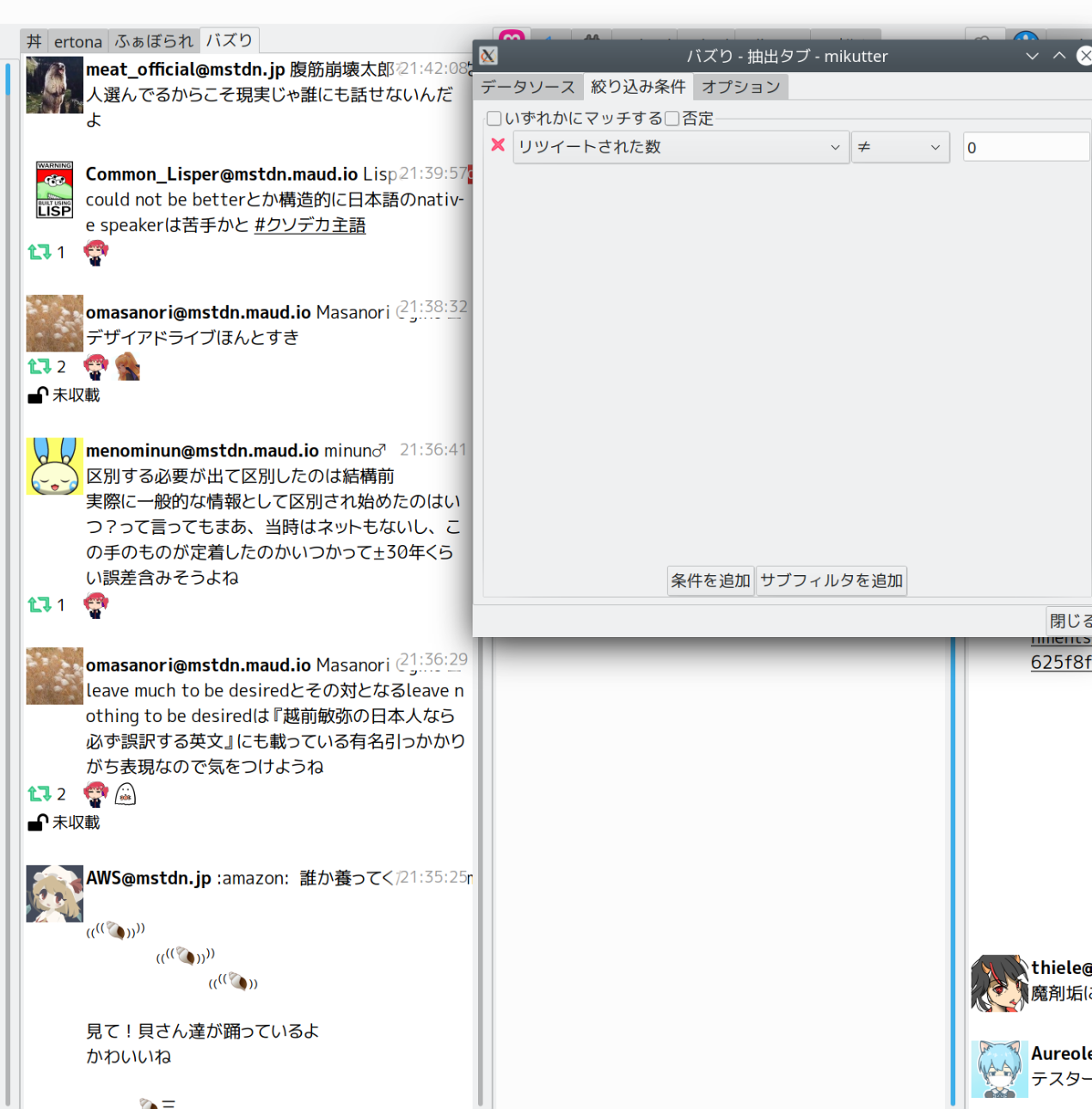Enable いずれかにマッチする checkbox
Screen dimensions: 1092x1109
494,119
